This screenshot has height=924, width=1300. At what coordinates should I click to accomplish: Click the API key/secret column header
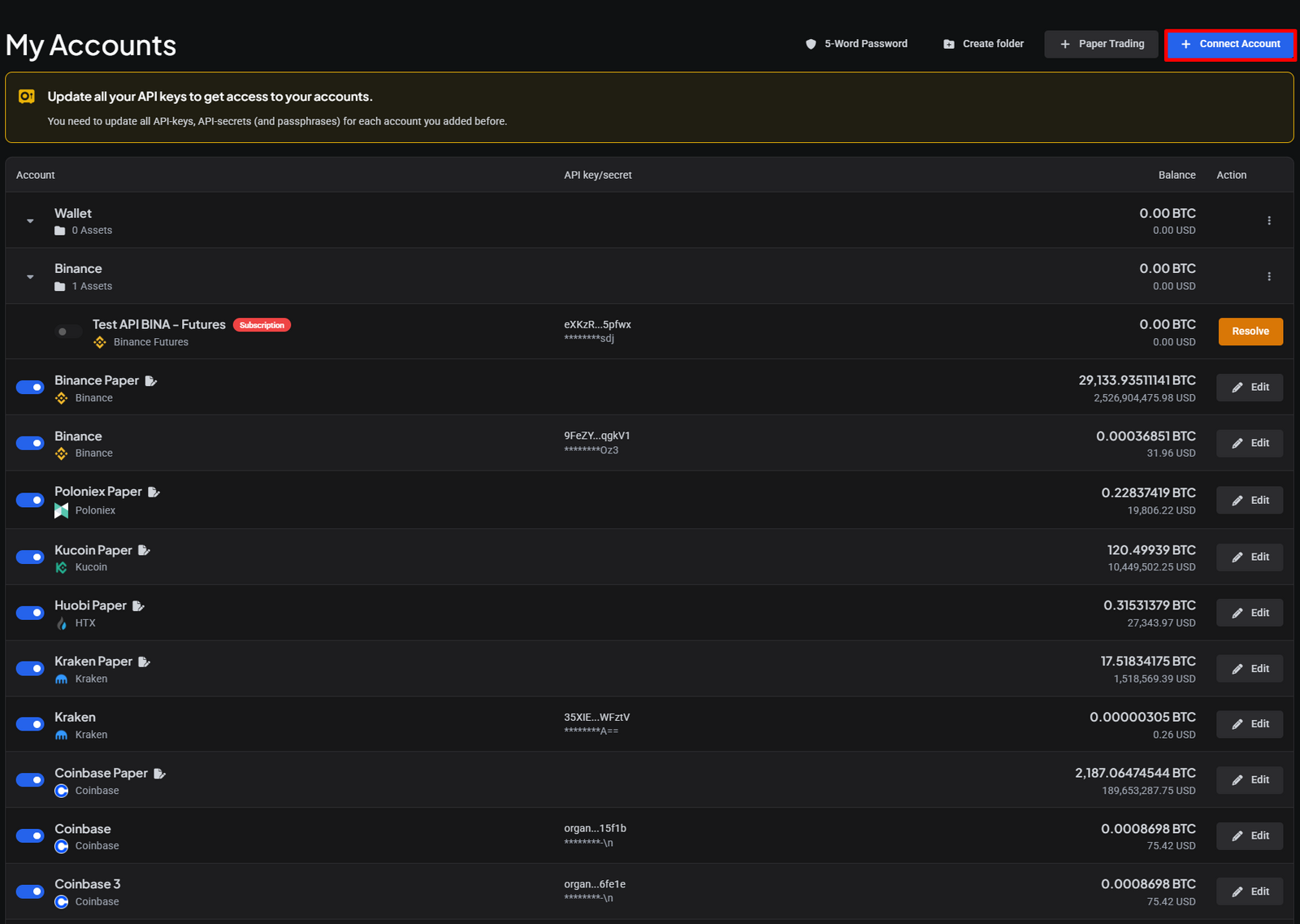598,175
